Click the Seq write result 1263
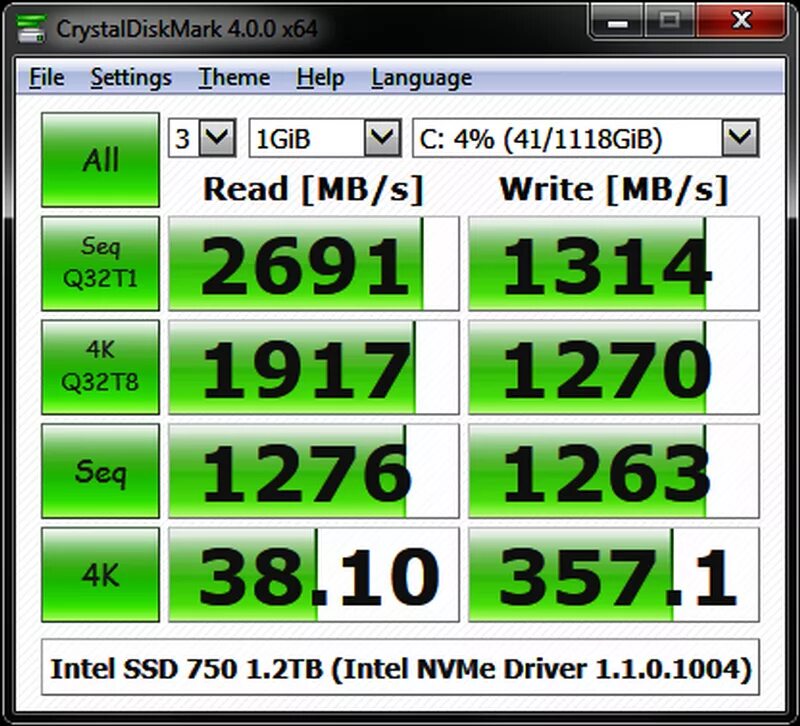 tap(614, 471)
